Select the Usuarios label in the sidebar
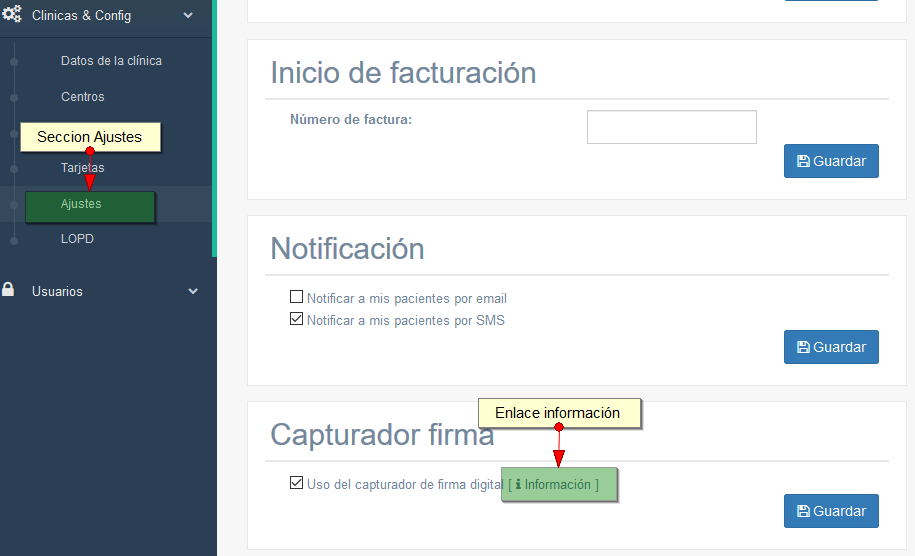 57,292
